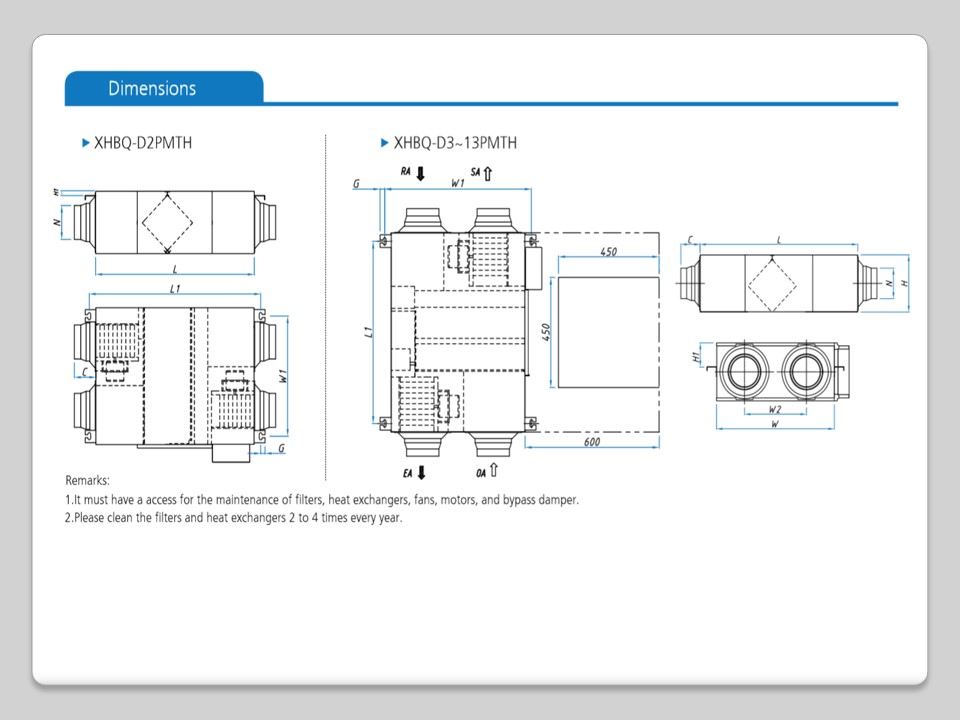Click blue triangle bullet beside XHBQ-D2PMTH
The image size is (960, 720).
[86, 143]
